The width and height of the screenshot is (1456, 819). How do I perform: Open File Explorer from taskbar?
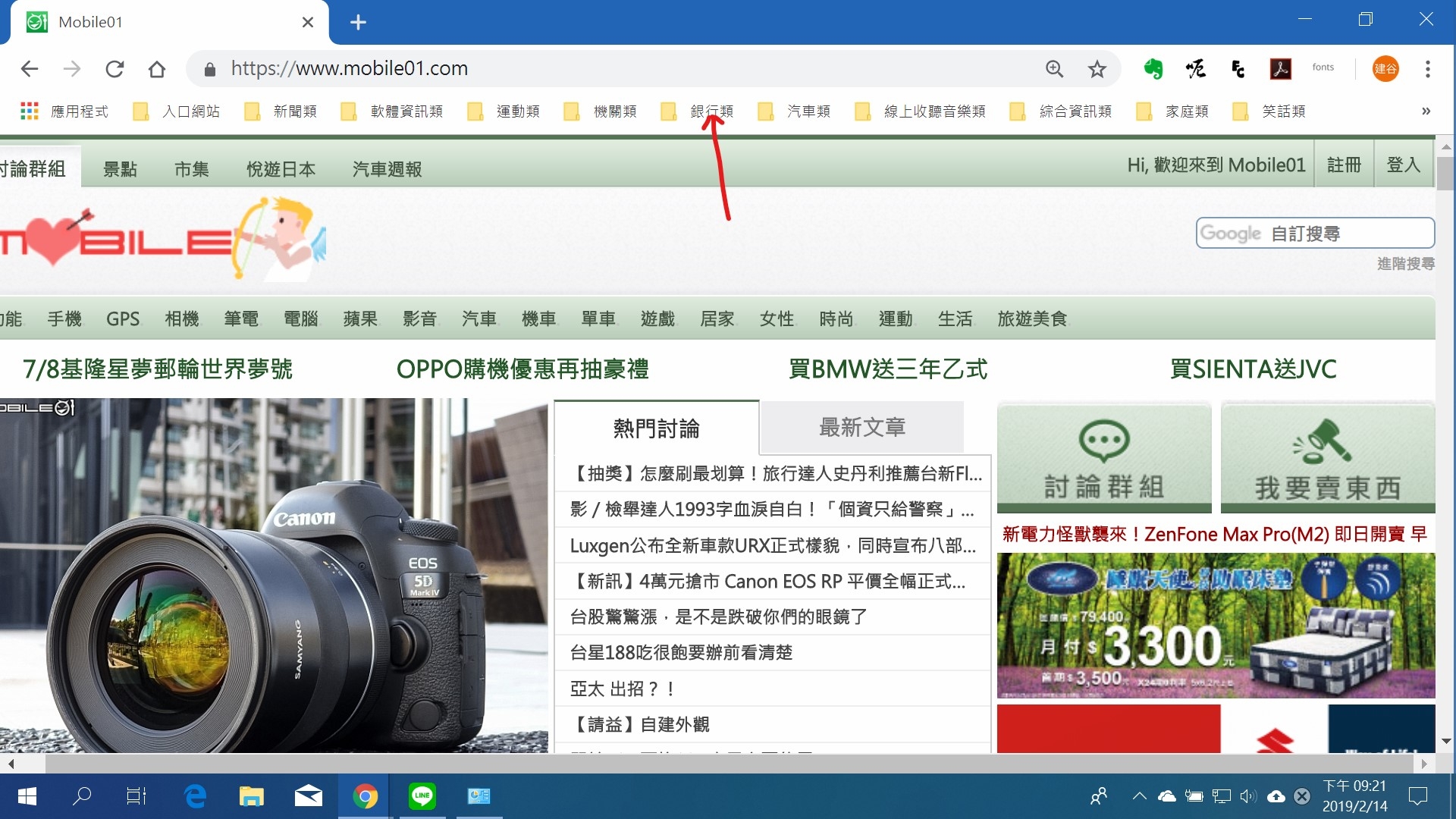click(x=251, y=796)
